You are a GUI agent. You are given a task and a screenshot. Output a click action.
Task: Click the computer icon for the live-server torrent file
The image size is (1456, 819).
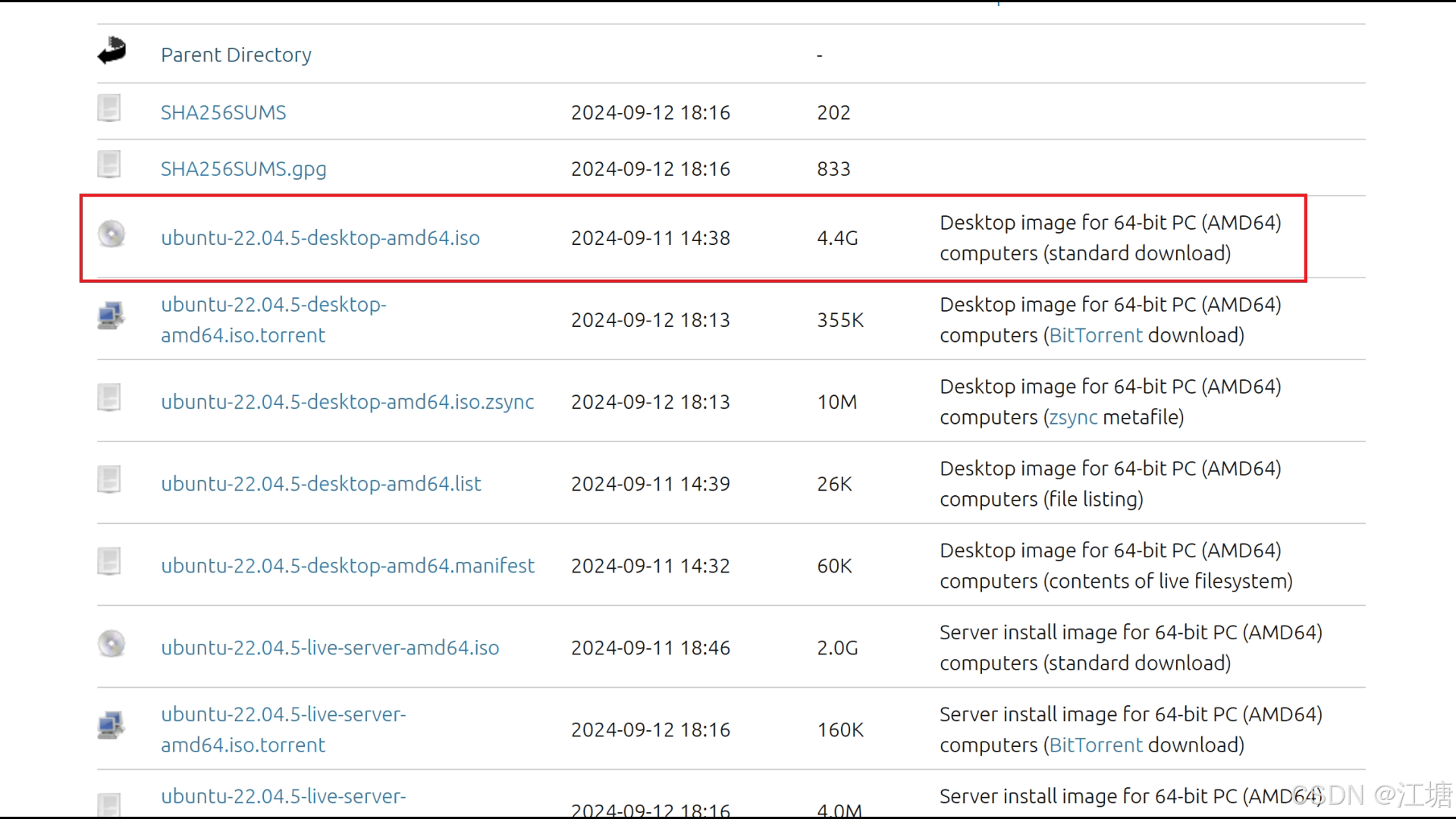(x=111, y=726)
